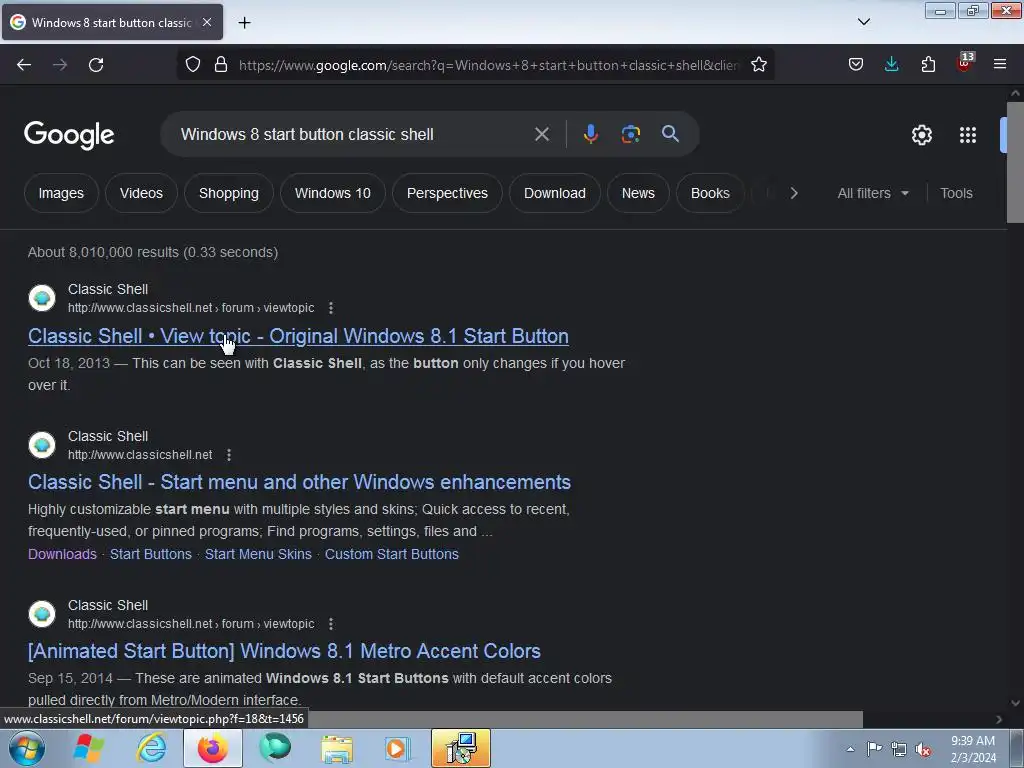The image size is (1024, 768).
Task: Switch to Firefox in the taskbar
Action: 213,748
